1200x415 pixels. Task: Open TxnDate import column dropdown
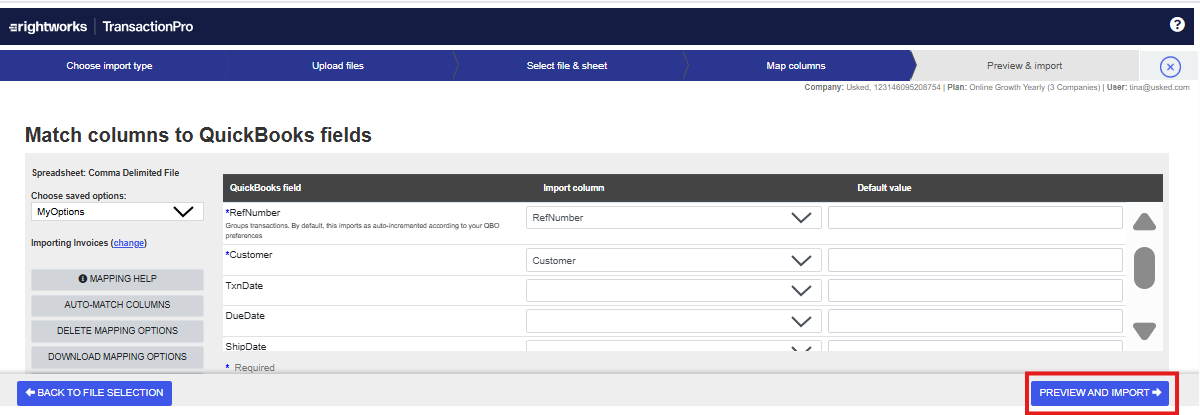coord(674,291)
